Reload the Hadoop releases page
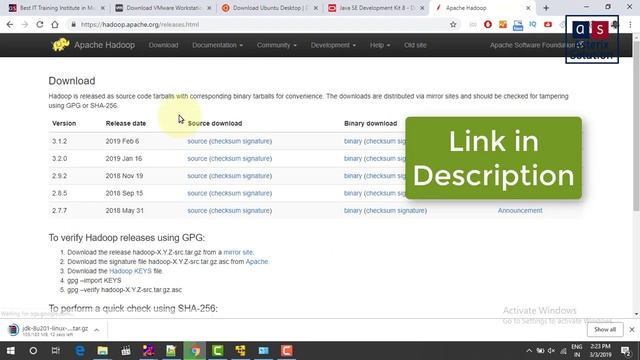 (40, 24)
